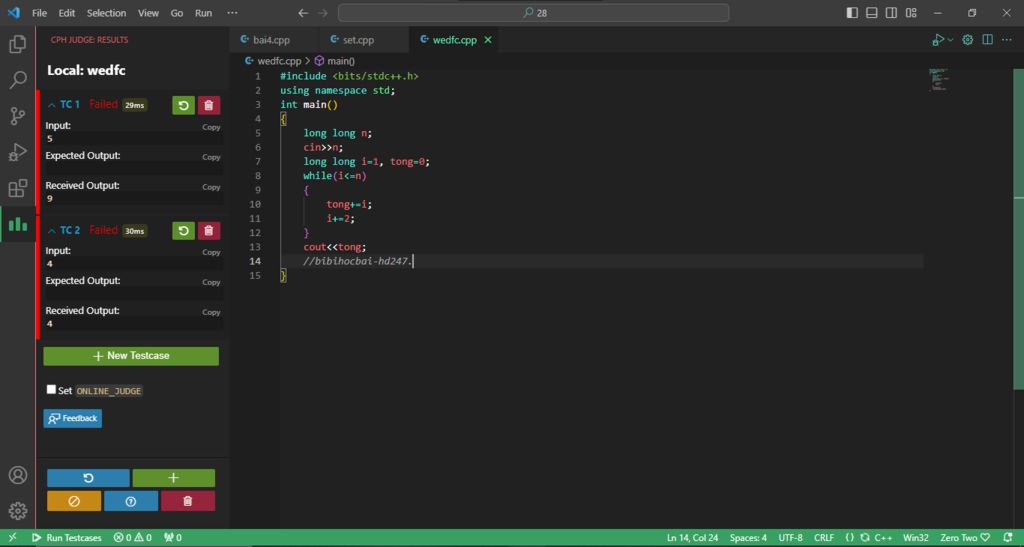1024x547 pixels.
Task: Select the CPH Judge bar chart icon
Action: (x=18, y=225)
